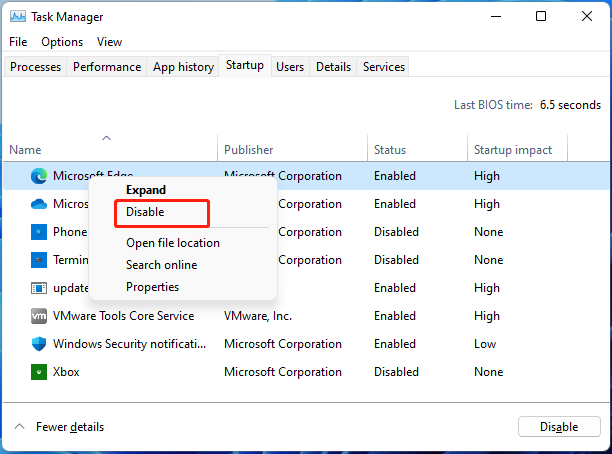Click the Terminal app startup icon
This screenshot has height=454, width=612.
point(39,260)
